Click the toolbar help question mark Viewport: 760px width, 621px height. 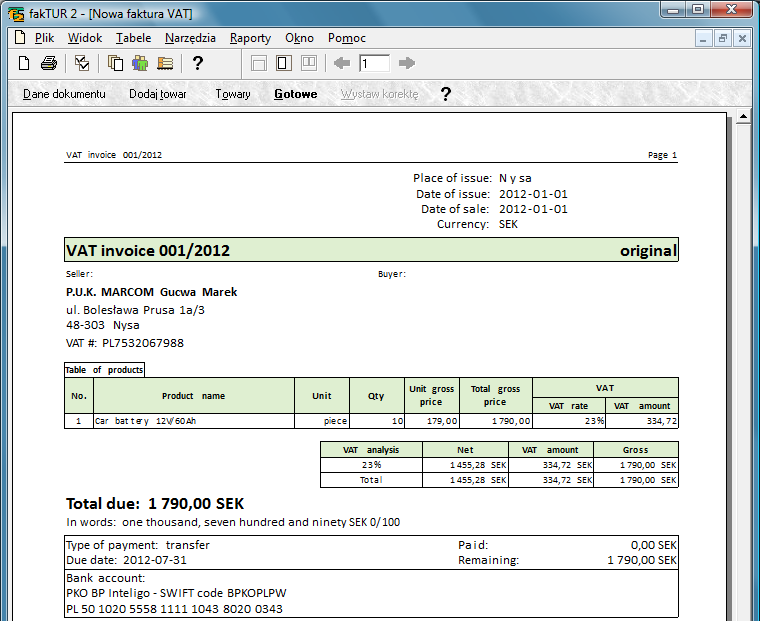pyautogui.click(x=197, y=63)
